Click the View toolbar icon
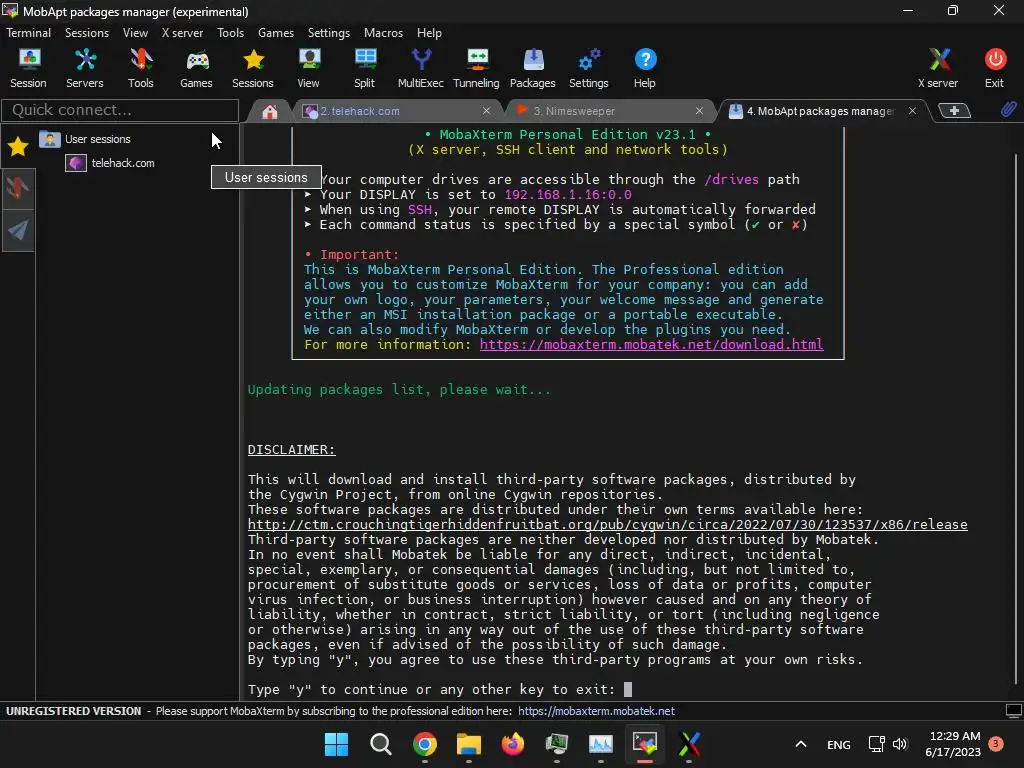The height and width of the screenshot is (768, 1024). 308,68
